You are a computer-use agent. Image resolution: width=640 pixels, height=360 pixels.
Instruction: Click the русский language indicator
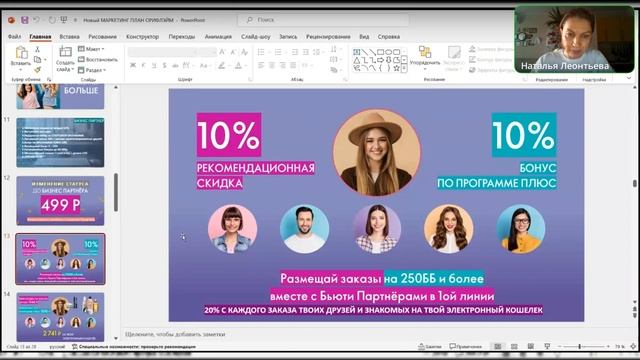coord(57,347)
